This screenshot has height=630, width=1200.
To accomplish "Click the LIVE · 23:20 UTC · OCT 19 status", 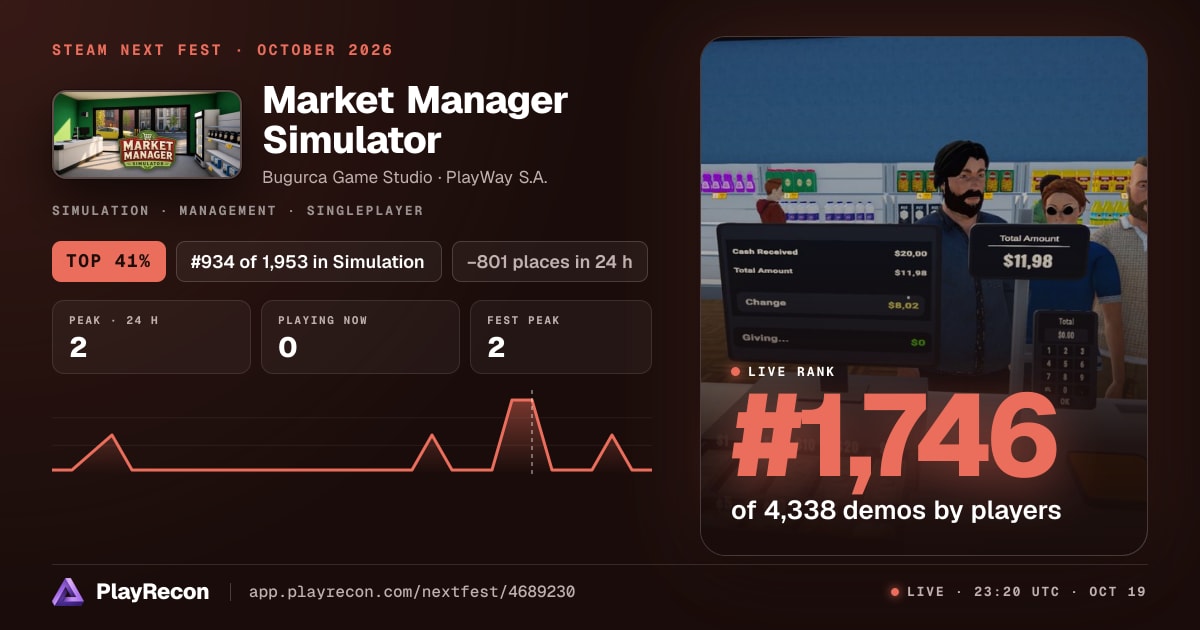I will 1026,592.
